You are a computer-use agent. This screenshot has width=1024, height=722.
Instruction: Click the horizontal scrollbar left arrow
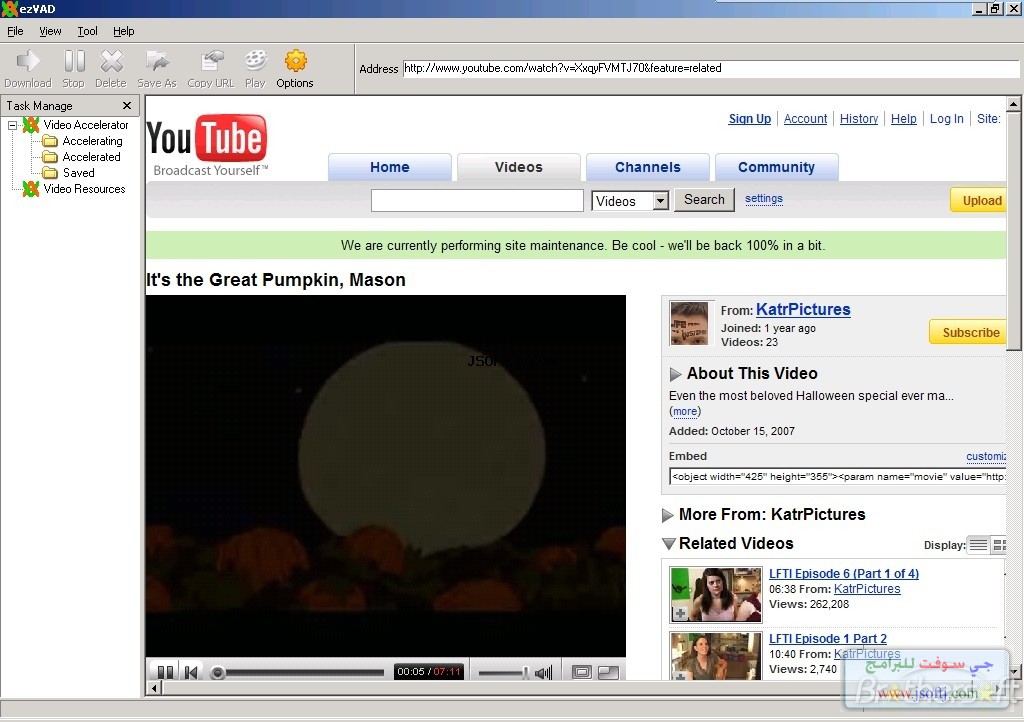pyautogui.click(x=154, y=687)
